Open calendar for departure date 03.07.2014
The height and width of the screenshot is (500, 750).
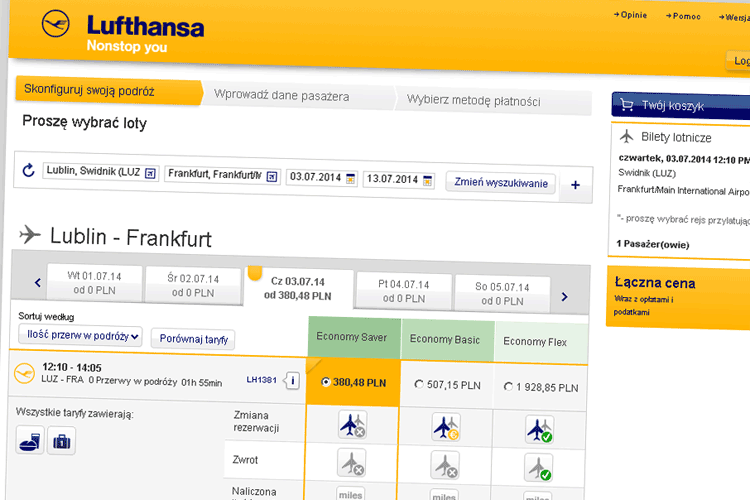(x=351, y=179)
